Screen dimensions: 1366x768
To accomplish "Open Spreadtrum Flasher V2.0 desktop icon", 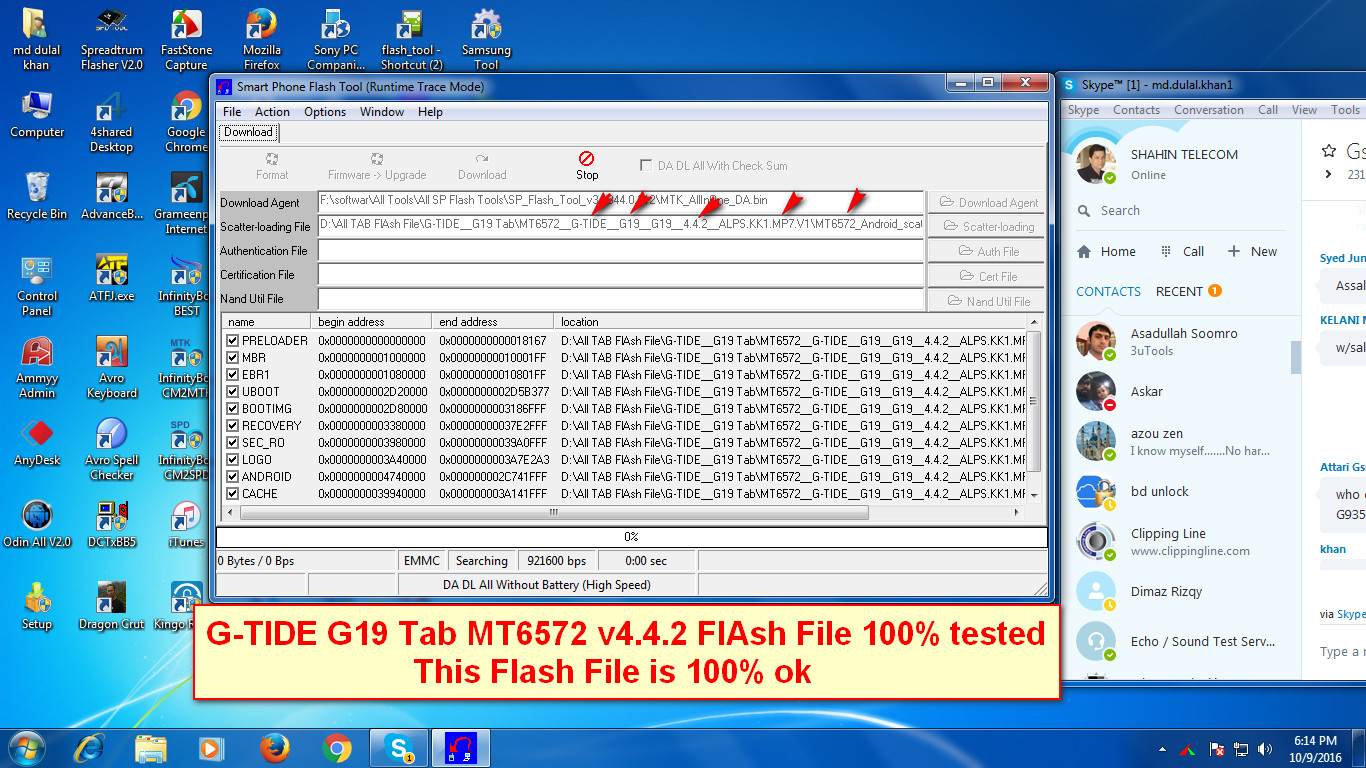I will pos(112,40).
